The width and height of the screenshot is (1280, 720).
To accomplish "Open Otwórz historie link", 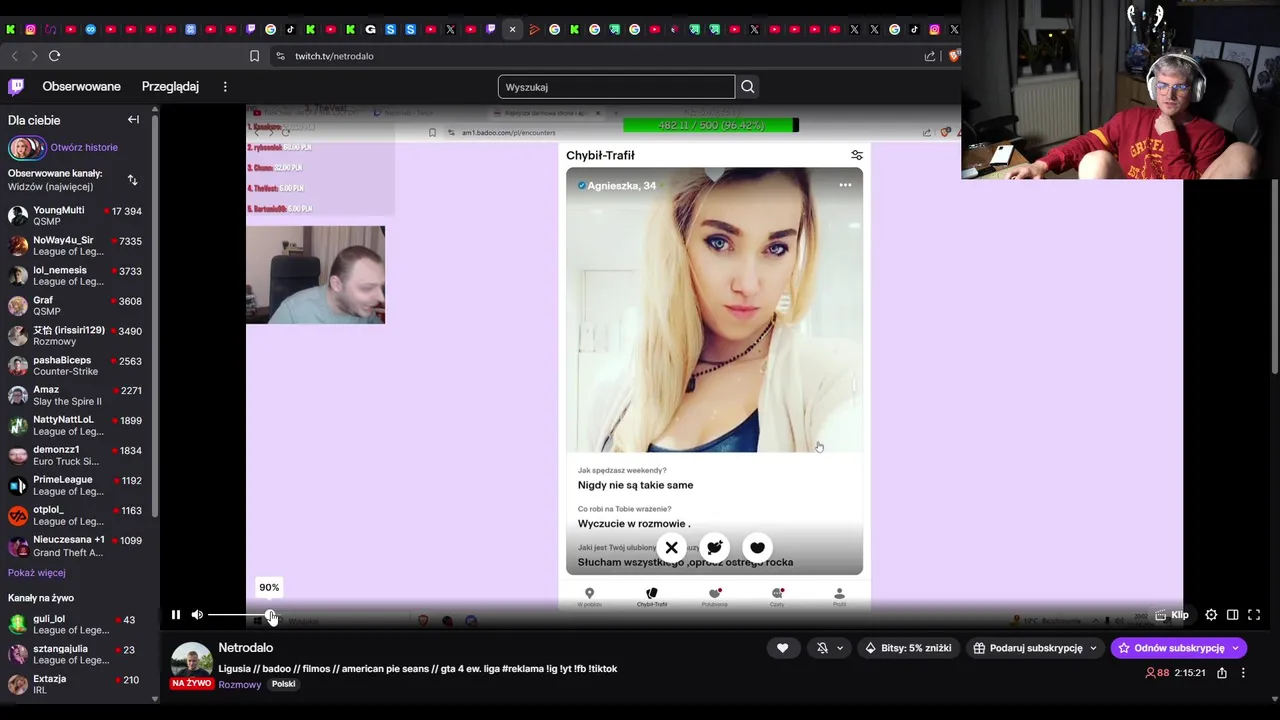I will pos(84,147).
